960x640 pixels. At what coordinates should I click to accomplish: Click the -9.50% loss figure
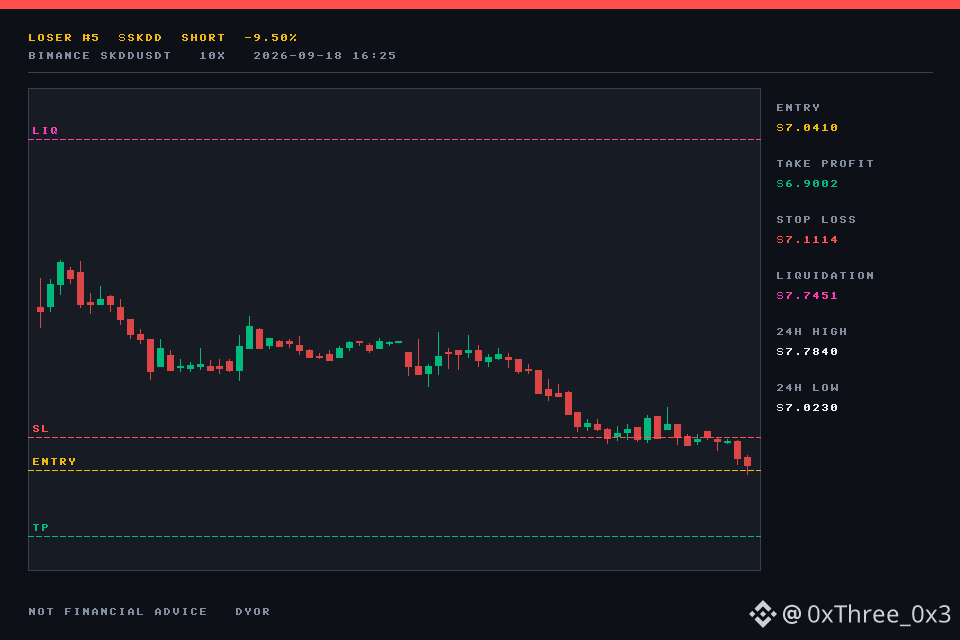tap(271, 37)
